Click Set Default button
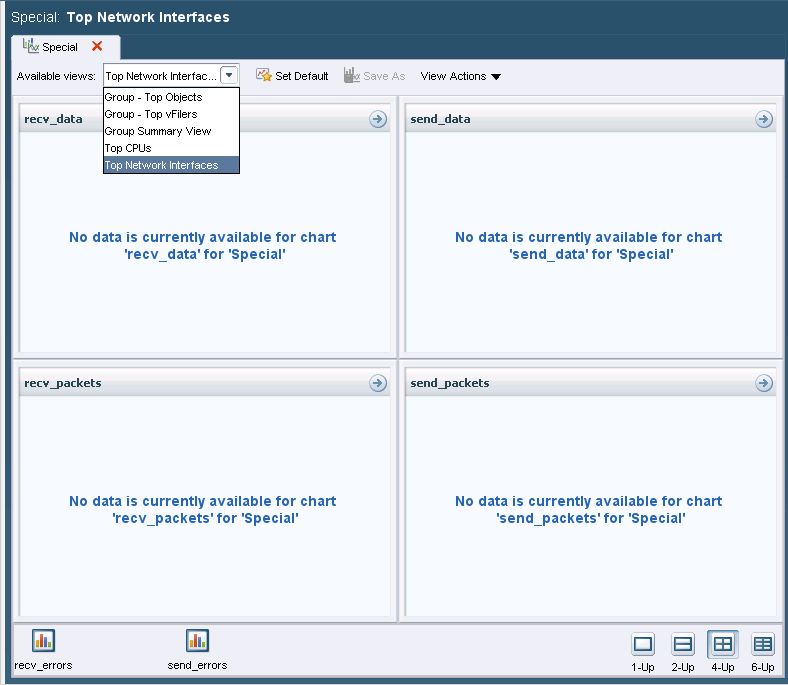This screenshot has height=685, width=788. [292, 76]
